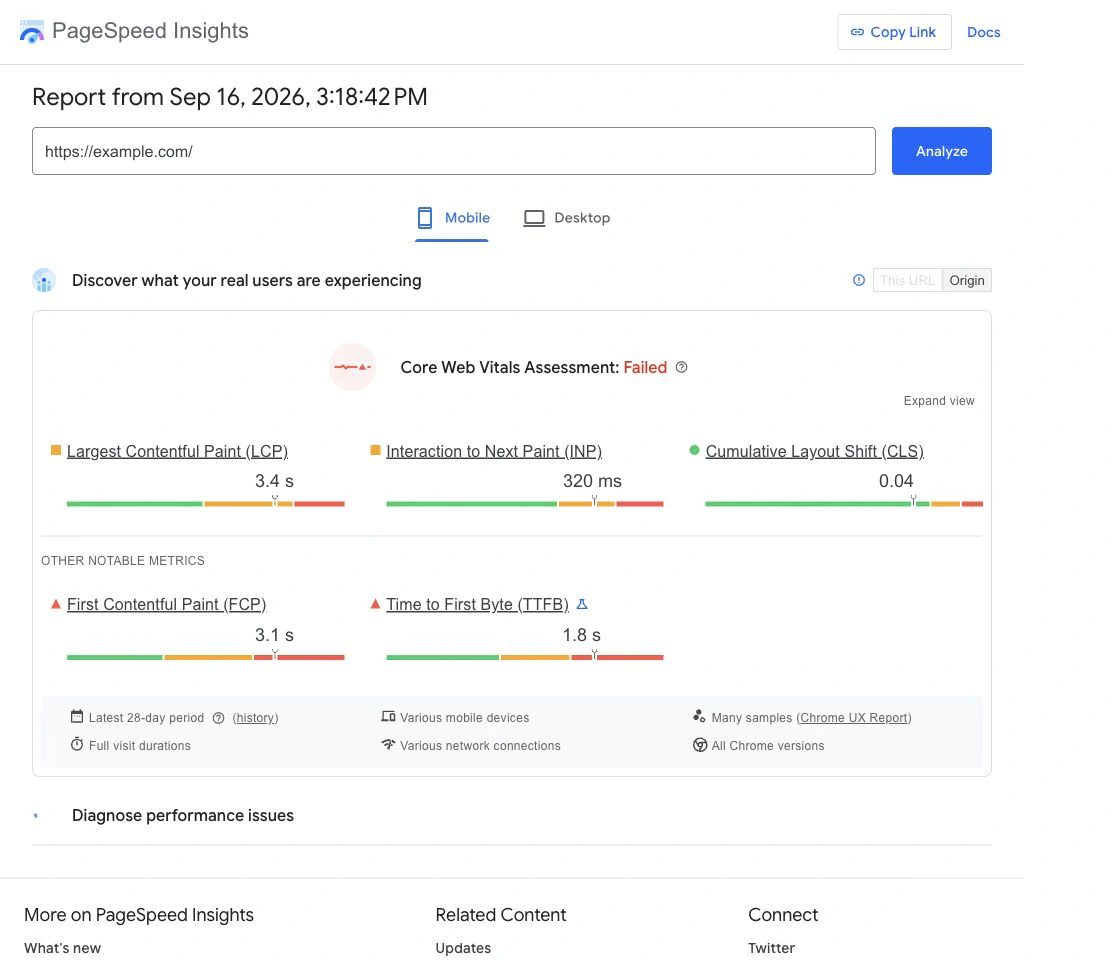Click Diagnose performance issues heading

[183, 816]
